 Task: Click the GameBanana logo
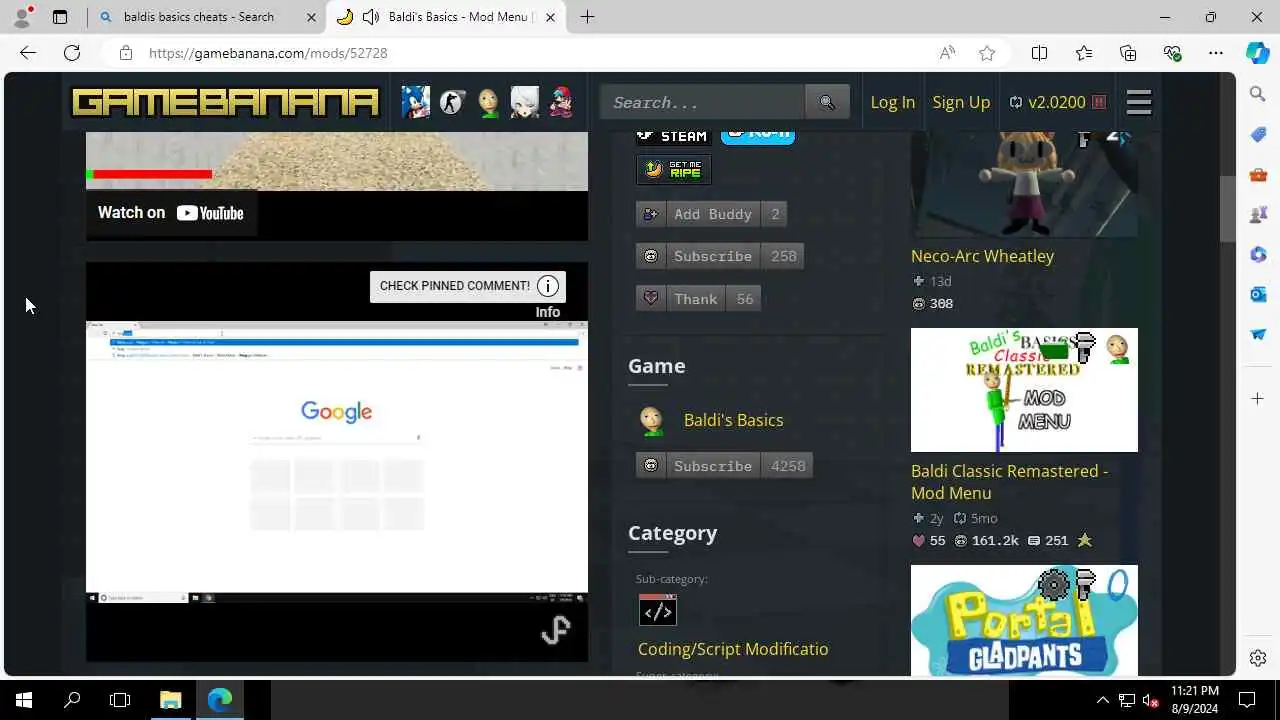pyautogui.click(x=225, y=102)
